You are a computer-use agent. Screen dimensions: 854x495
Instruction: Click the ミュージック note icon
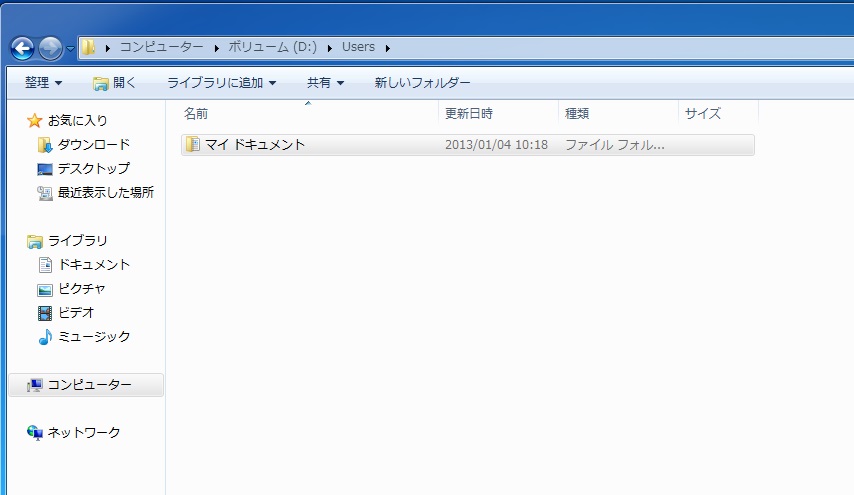45,337
